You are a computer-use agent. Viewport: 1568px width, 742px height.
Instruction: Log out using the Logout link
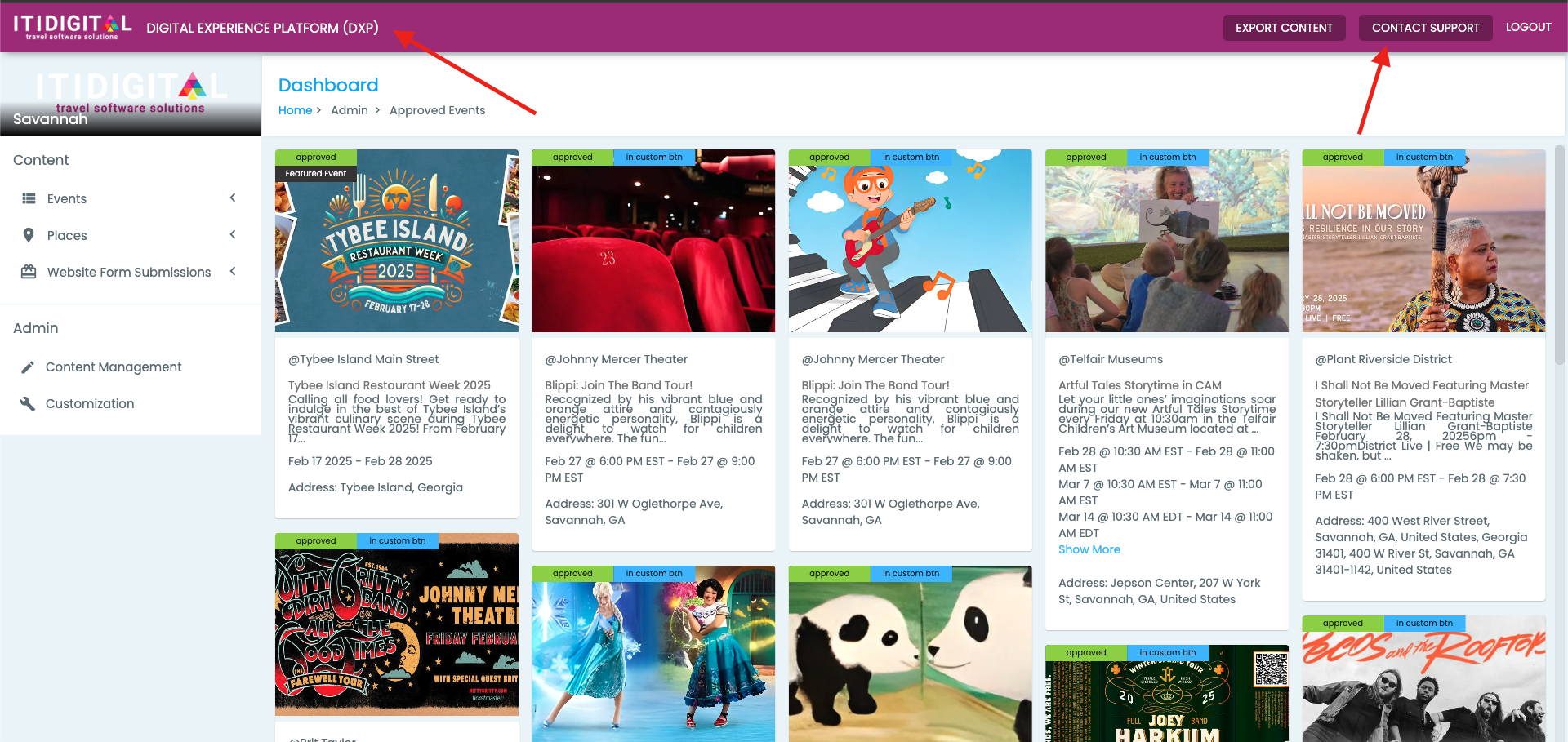click(x=1528, y=27)
